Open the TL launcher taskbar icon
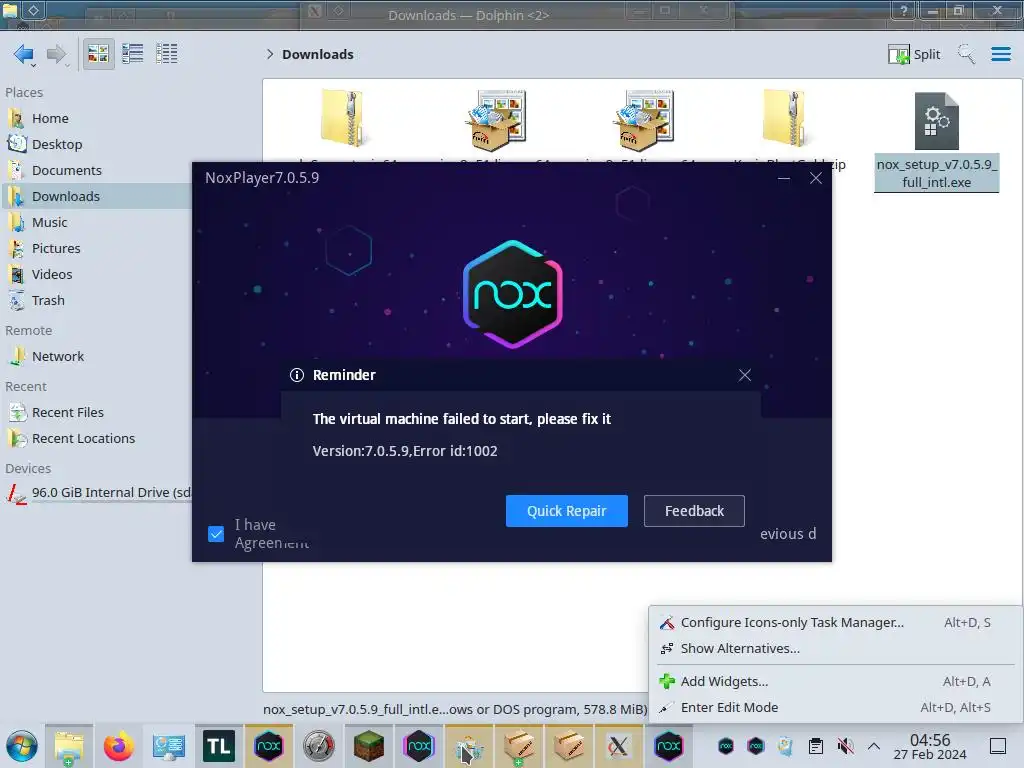The width and height of the screenshot is (1024, 768). tap(219, 746)
